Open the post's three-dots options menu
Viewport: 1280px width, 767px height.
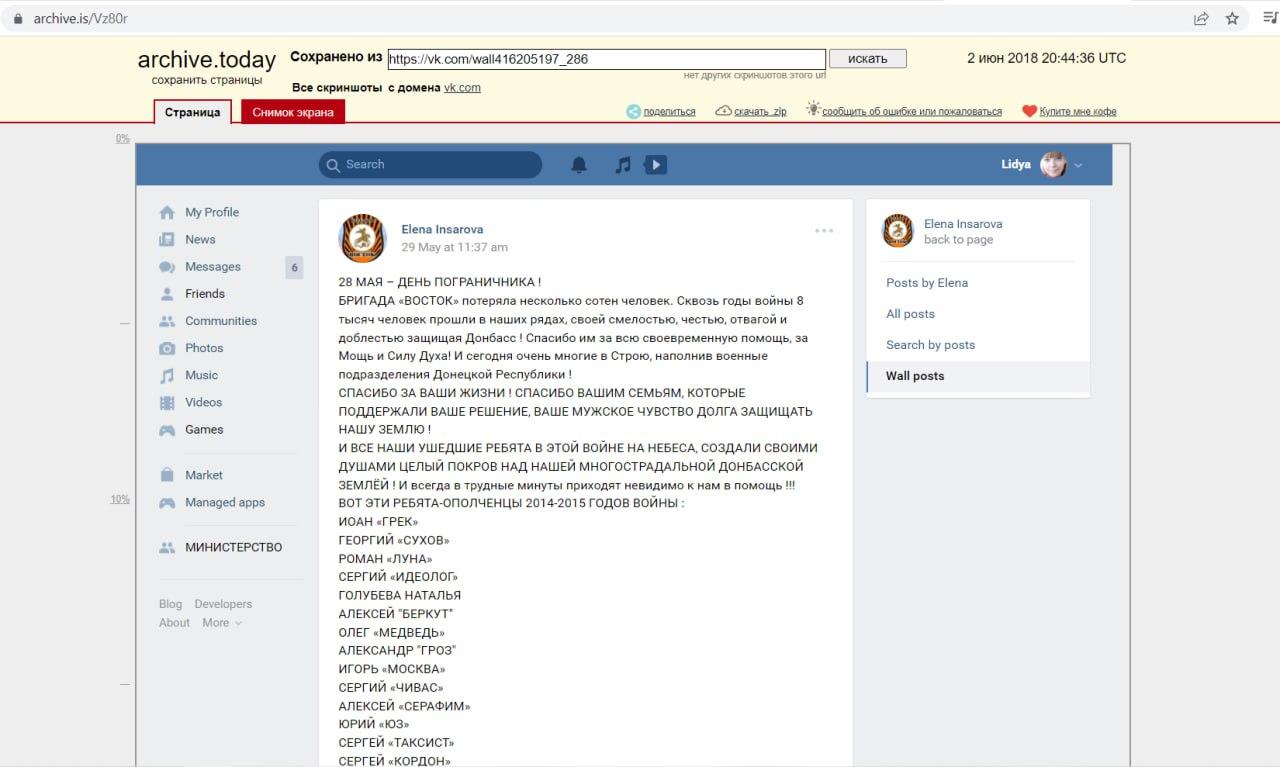[824, 230]
